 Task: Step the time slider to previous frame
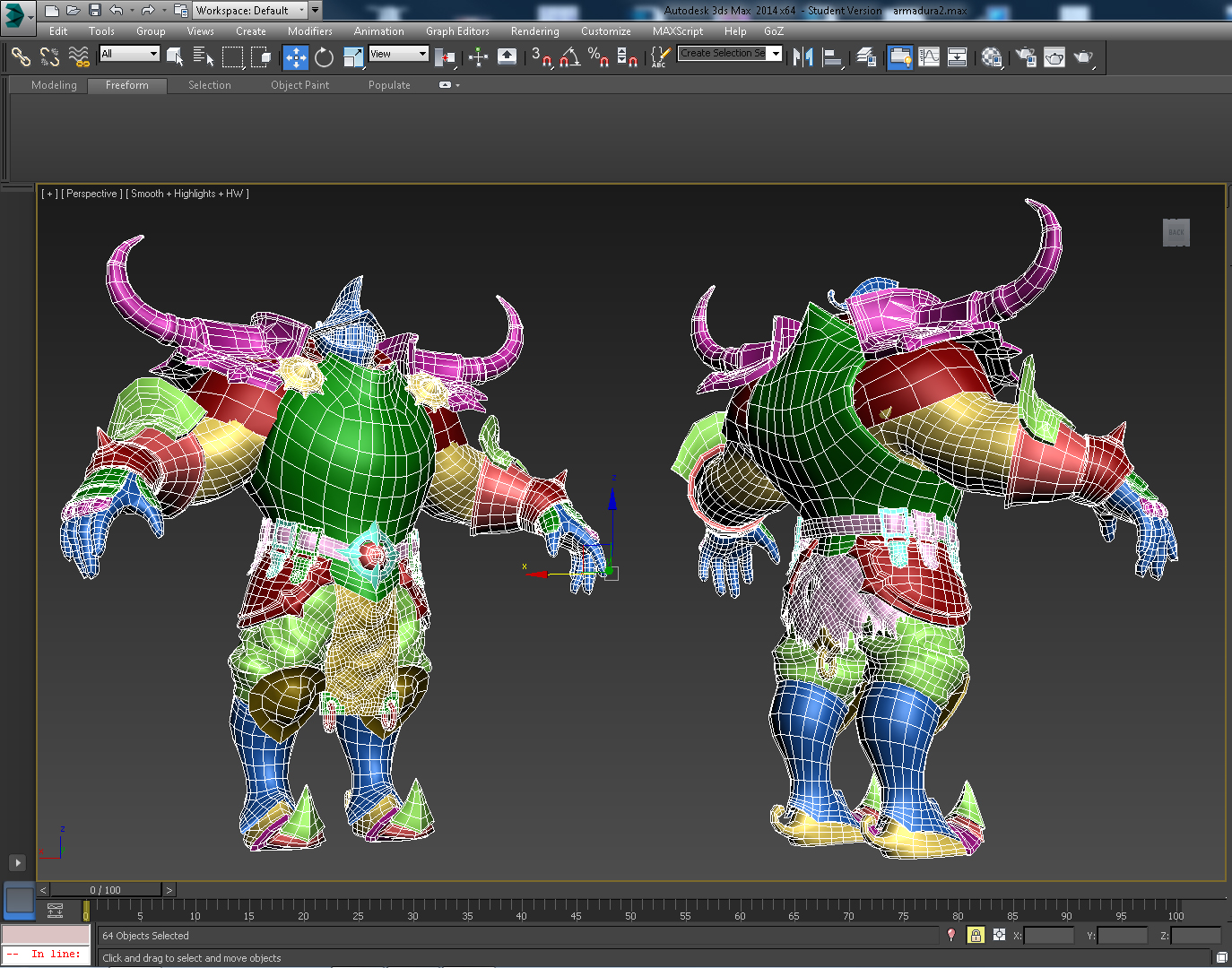(43, 890)
